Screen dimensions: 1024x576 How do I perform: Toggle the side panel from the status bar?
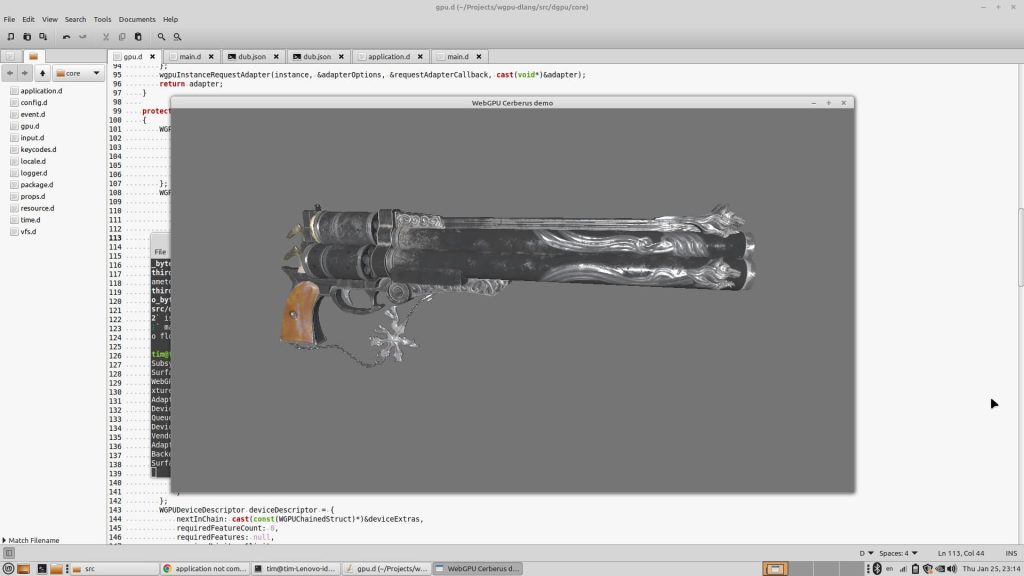click(x=8, y=553)
